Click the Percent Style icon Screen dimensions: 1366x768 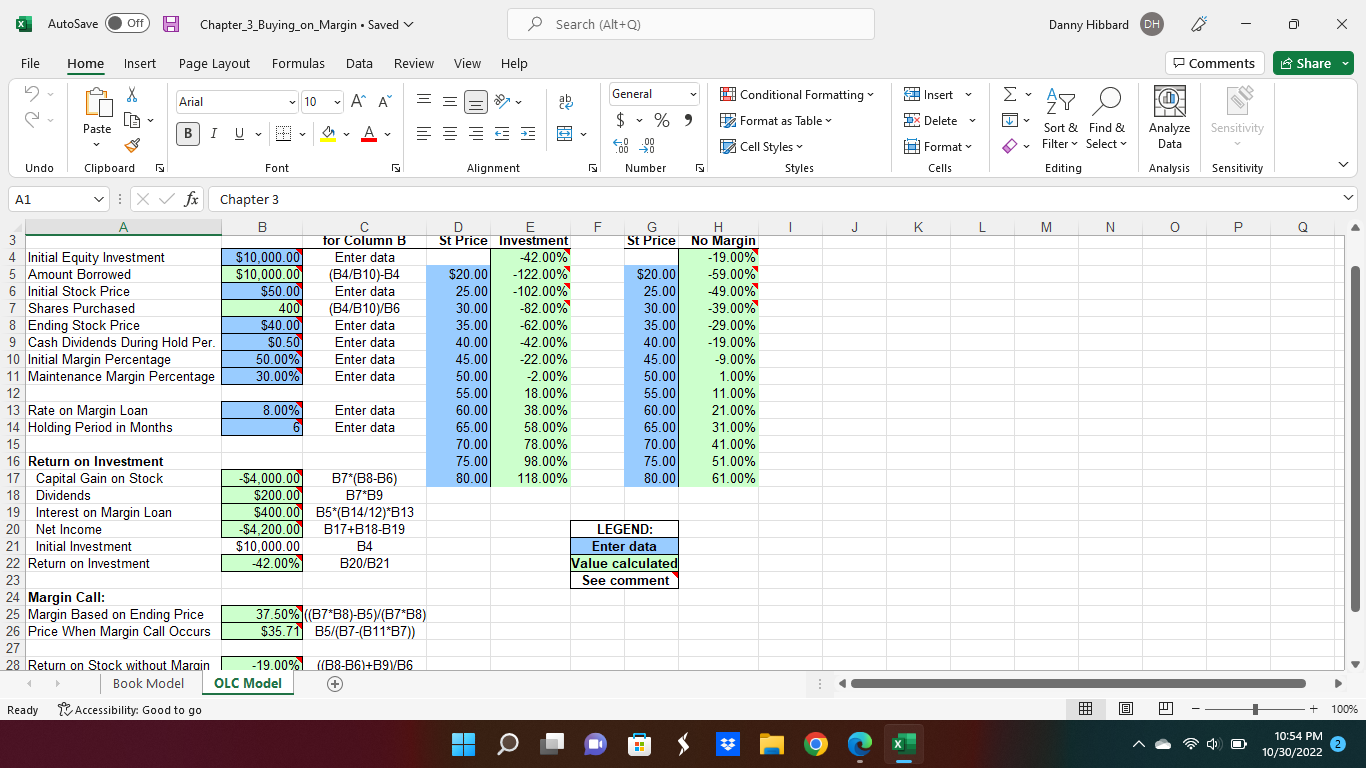[x=661, y=120]
